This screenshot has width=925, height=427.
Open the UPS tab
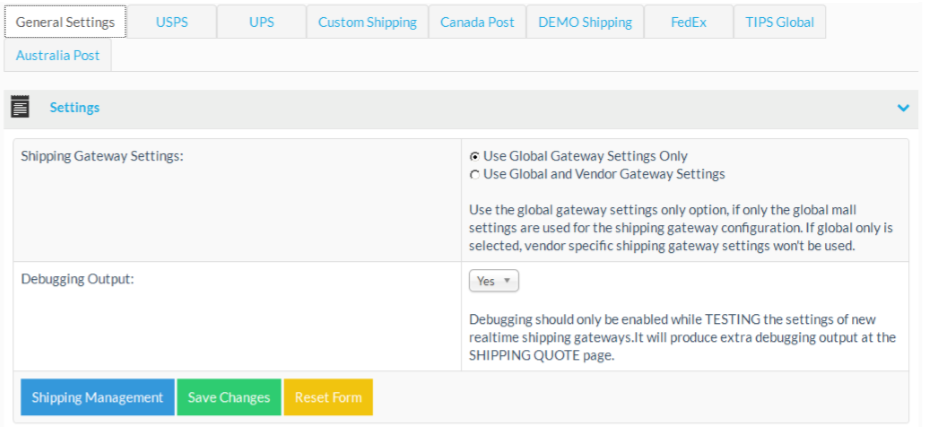click(261, 22)
